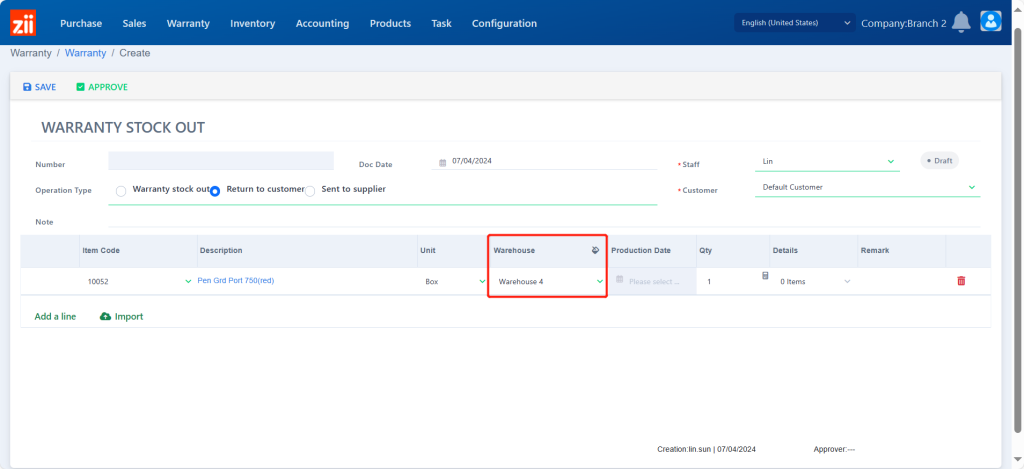Image resolution: width=1024 pixels, height=469 pixels.
Task: Click the Doc Date calendar icon
Action: pyautogui.click(x=442, y=162)
